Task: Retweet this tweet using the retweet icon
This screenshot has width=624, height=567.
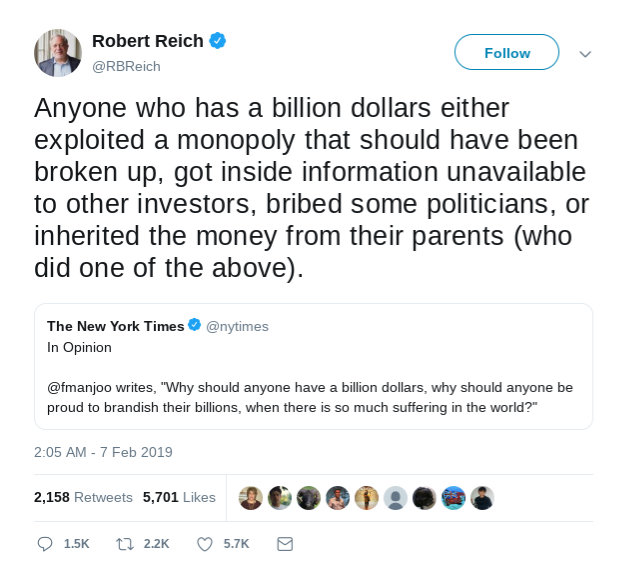Action: point(125,543)
